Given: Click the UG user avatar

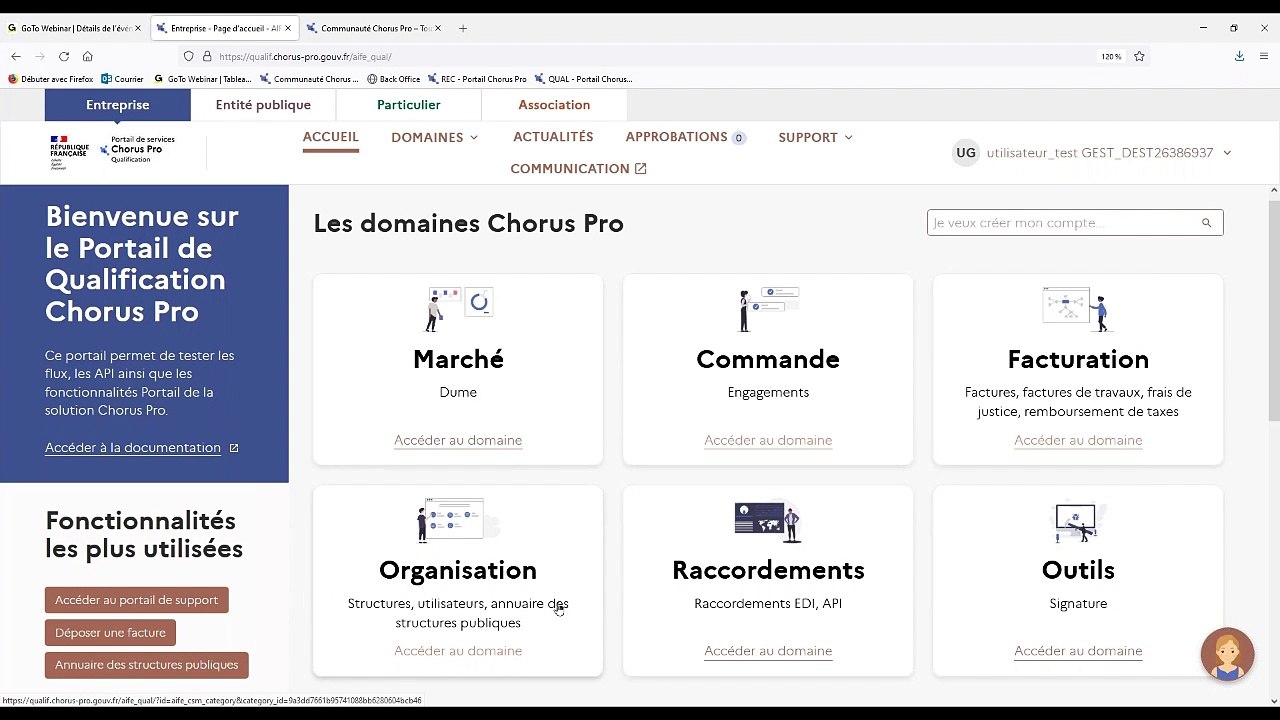Looking at the screenshot, I should click(966, 153).
